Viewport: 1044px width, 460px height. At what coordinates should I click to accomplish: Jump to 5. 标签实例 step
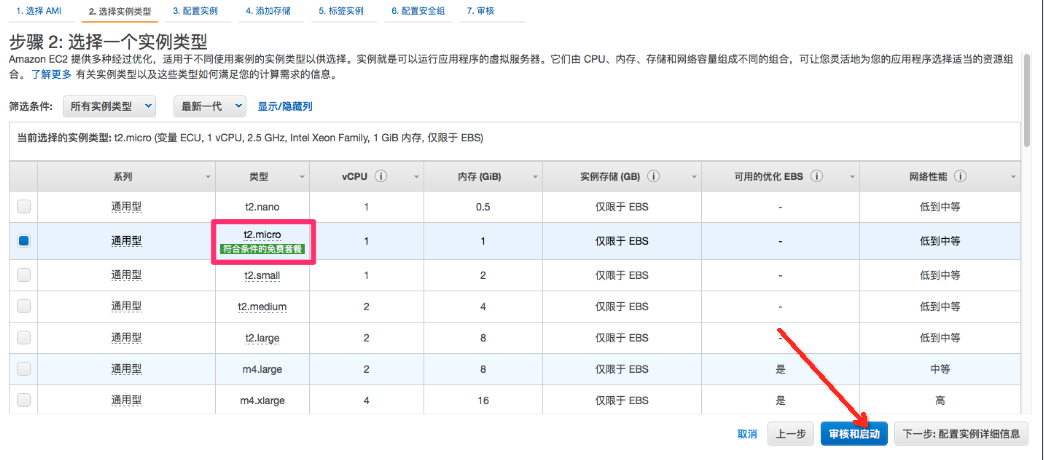341,11
